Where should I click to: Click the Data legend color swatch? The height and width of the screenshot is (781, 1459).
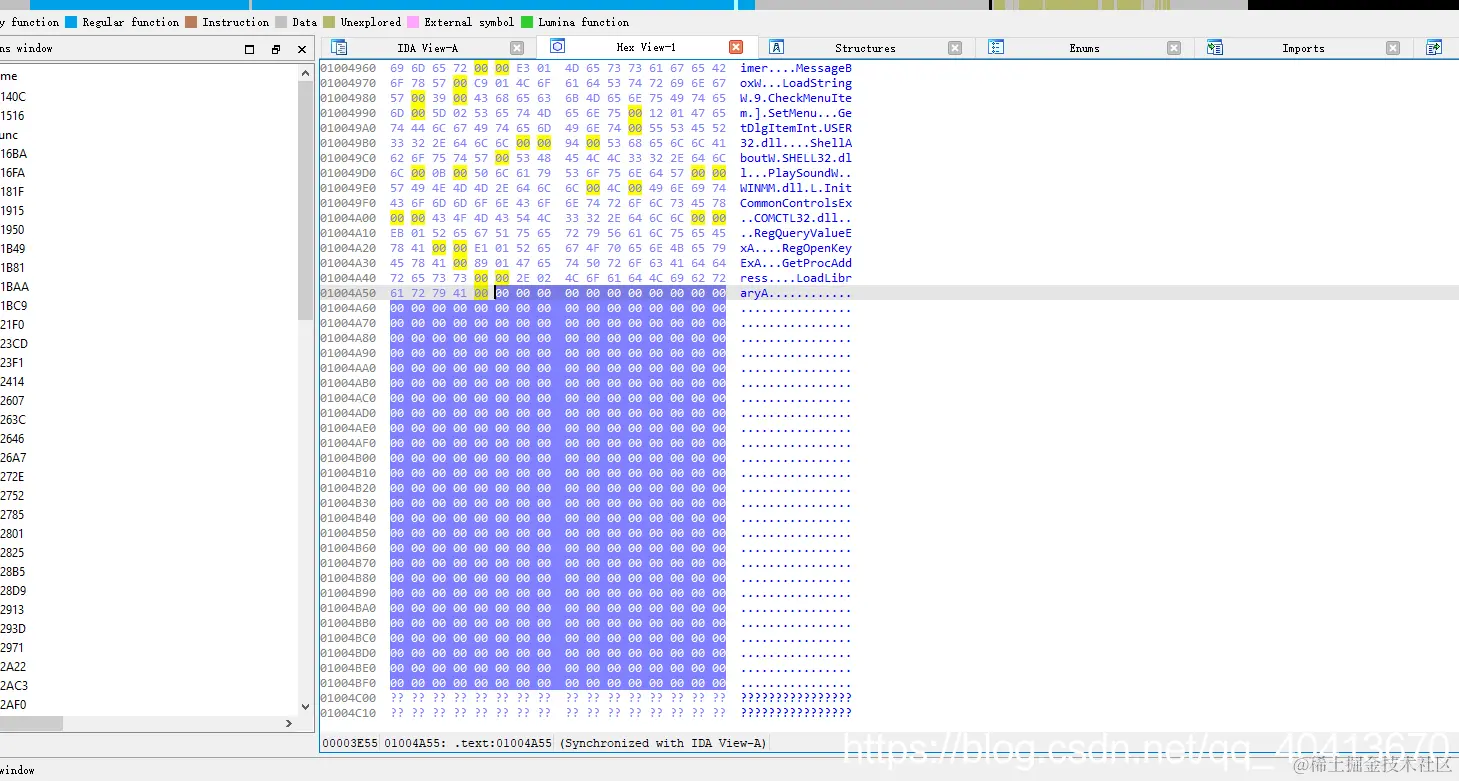click(x=281, y=22)
